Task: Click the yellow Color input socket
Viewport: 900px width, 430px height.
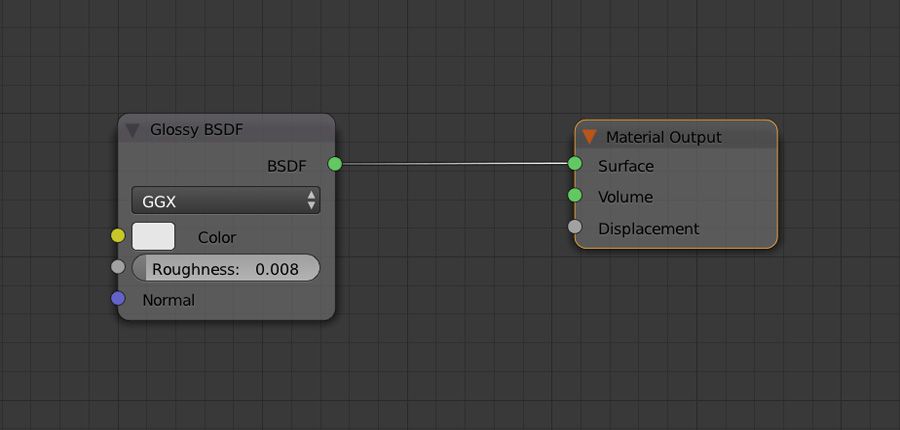Action: click(x=118, y=235)
